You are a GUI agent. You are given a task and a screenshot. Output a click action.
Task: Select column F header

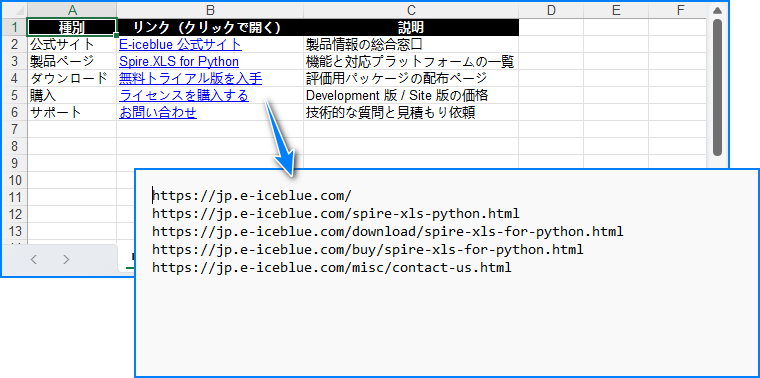click(x=681, y=10)
